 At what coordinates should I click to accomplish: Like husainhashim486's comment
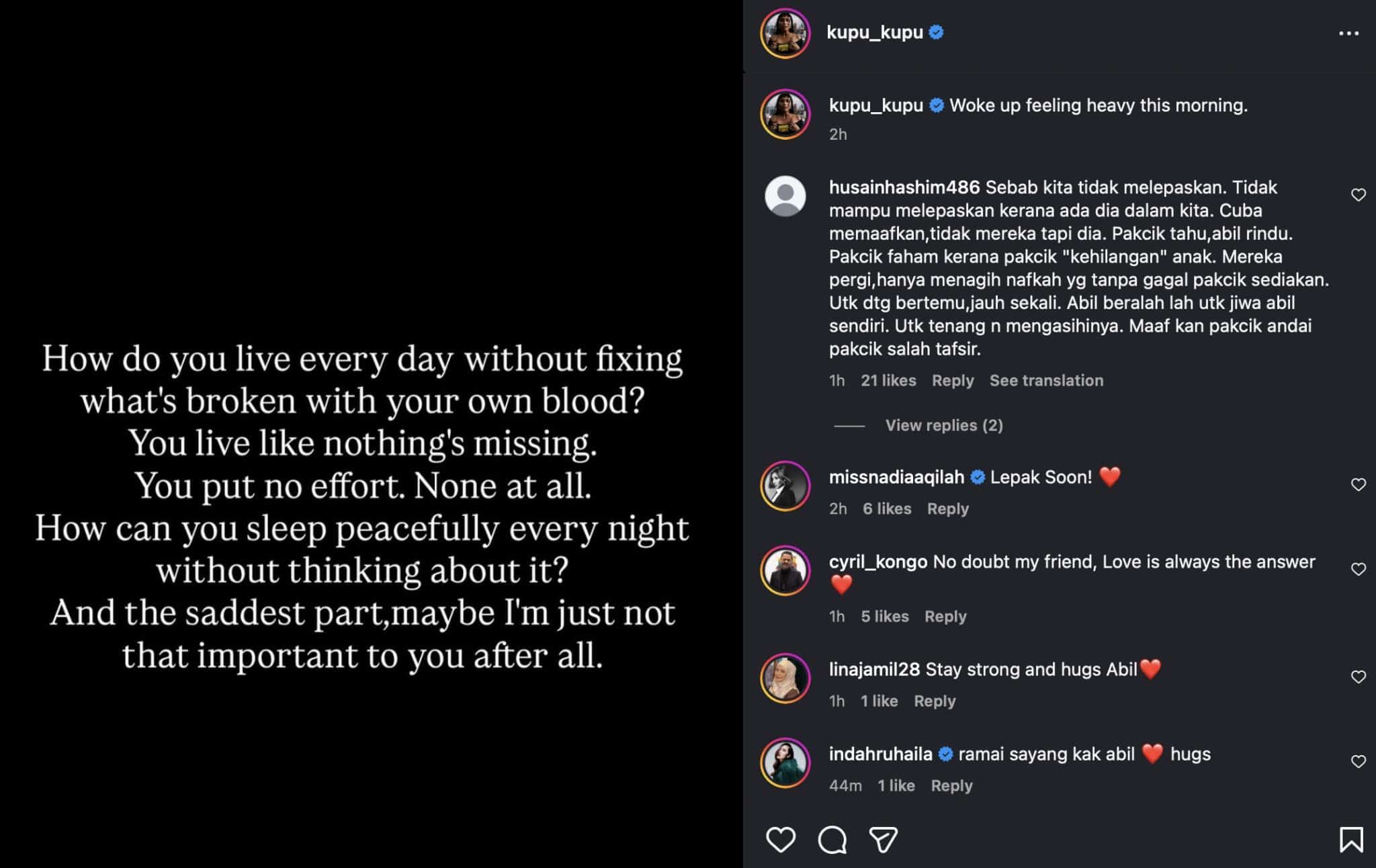1358,195
